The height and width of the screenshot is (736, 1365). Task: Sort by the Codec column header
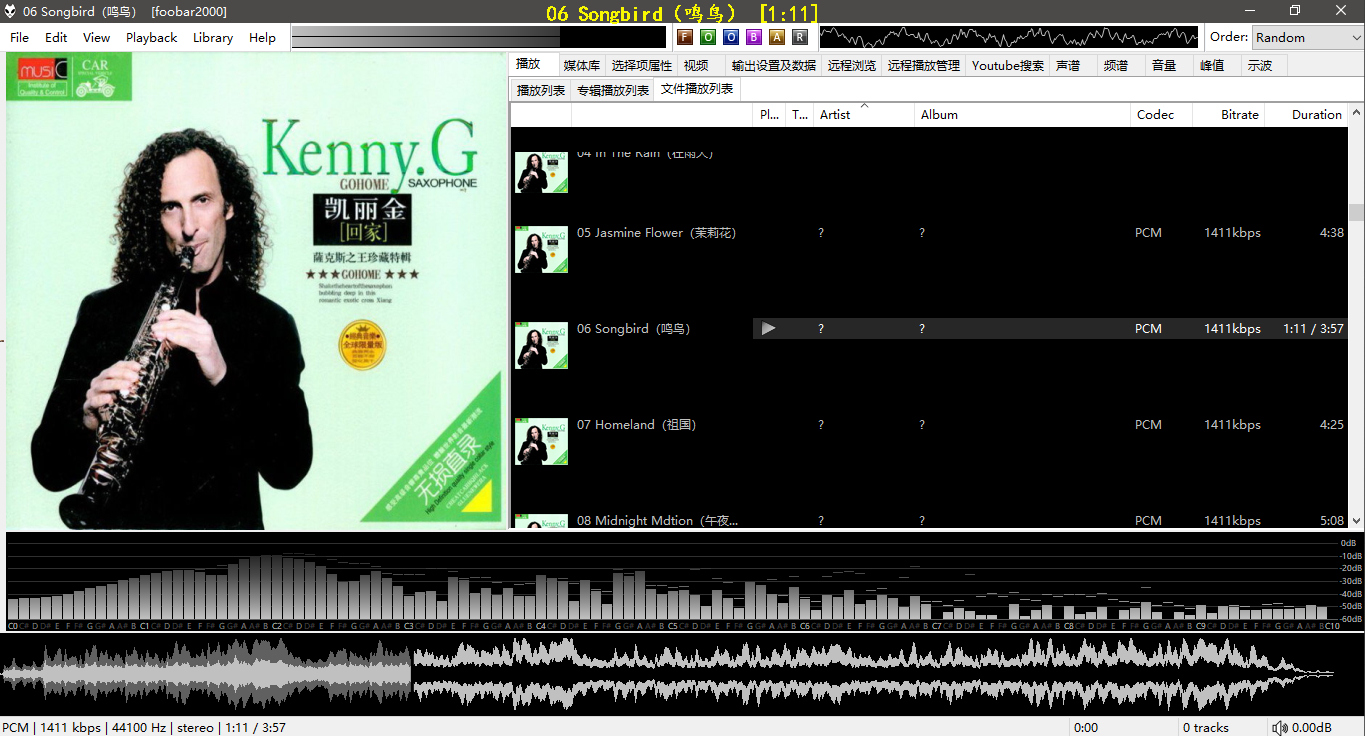tap(1161, 114)
